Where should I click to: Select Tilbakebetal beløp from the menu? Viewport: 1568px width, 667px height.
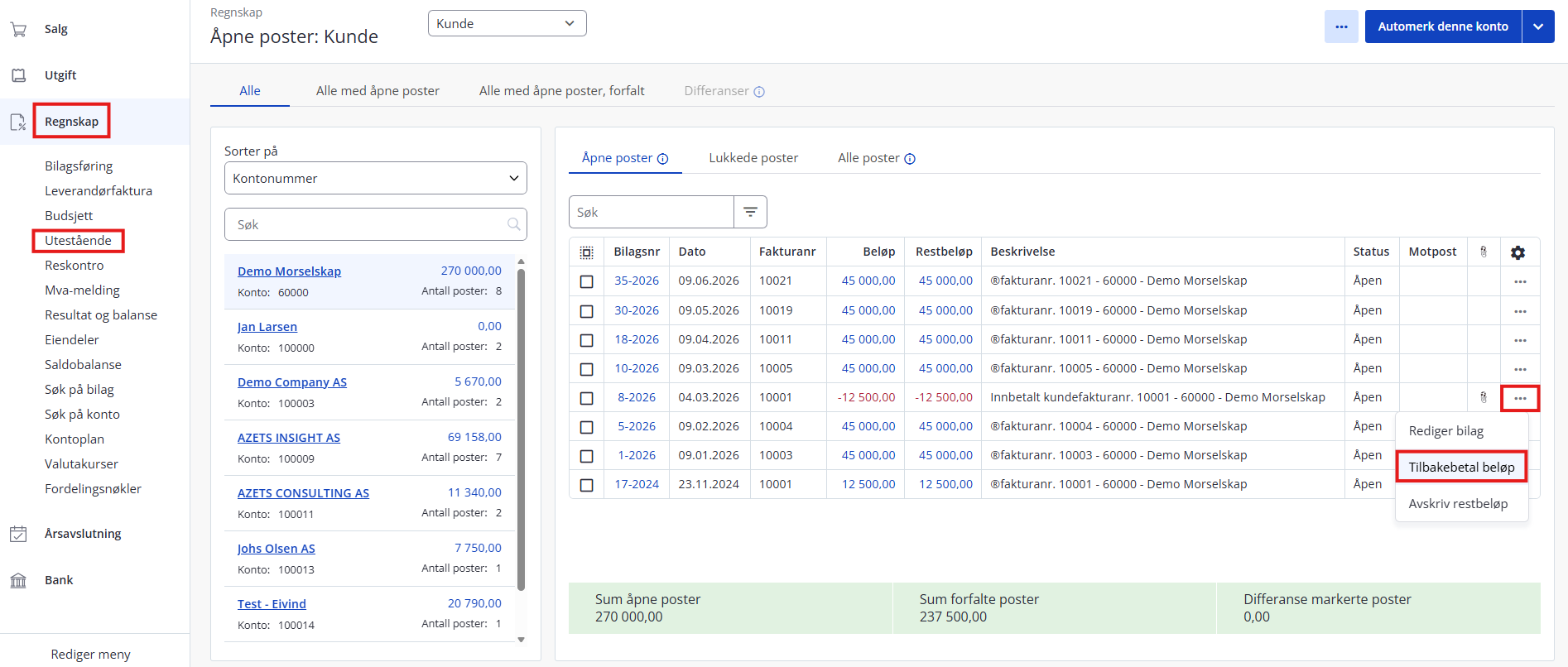click(1461, 467)
